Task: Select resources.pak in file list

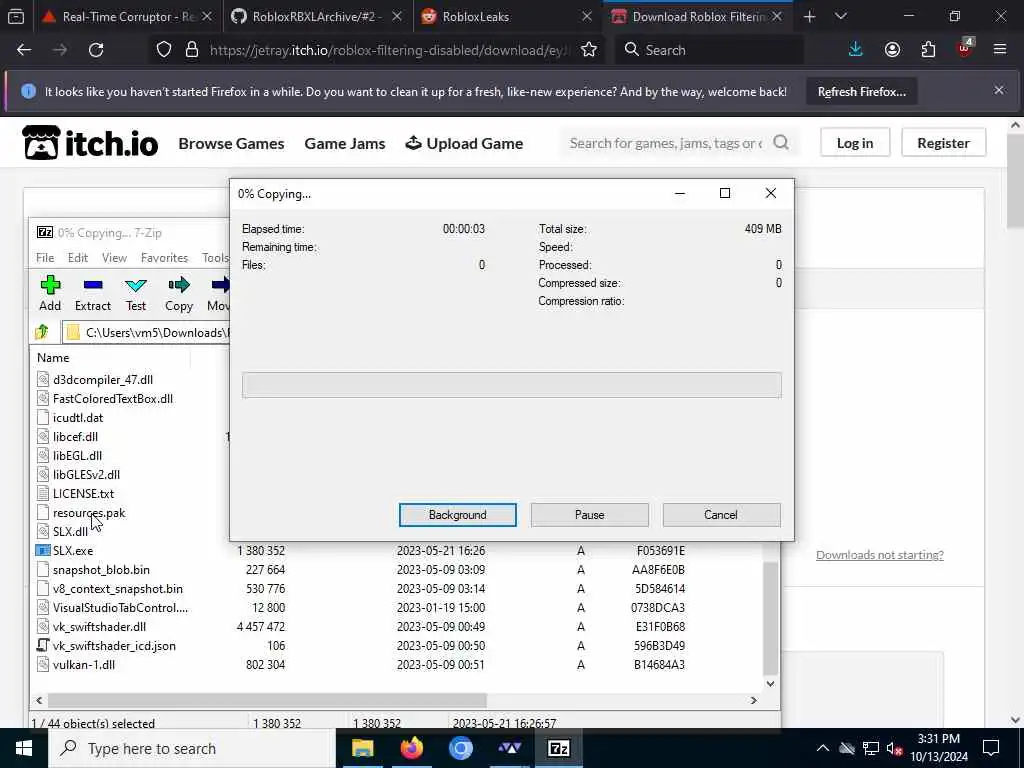Action: pyautogui.click(x=89, y=513)
